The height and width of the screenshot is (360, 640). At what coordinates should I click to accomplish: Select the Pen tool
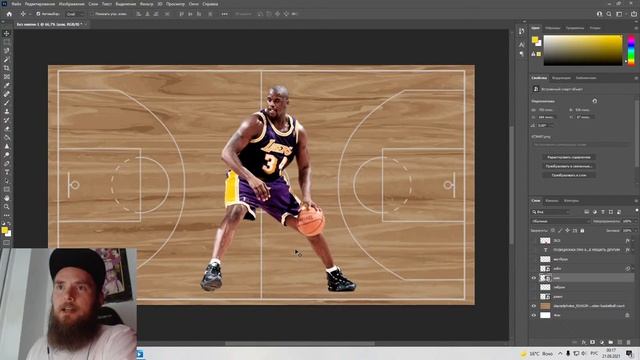click(x=7, y=163)
